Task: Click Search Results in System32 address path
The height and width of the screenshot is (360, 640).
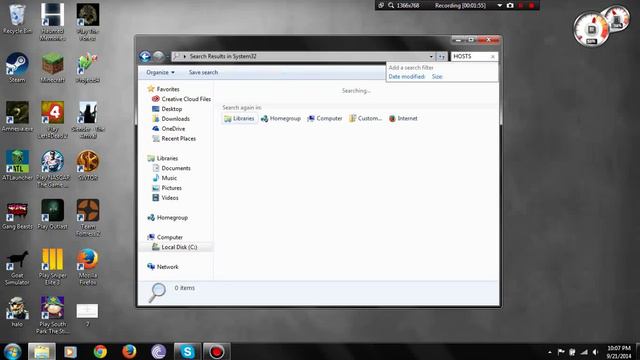Action: coord(223,56)
